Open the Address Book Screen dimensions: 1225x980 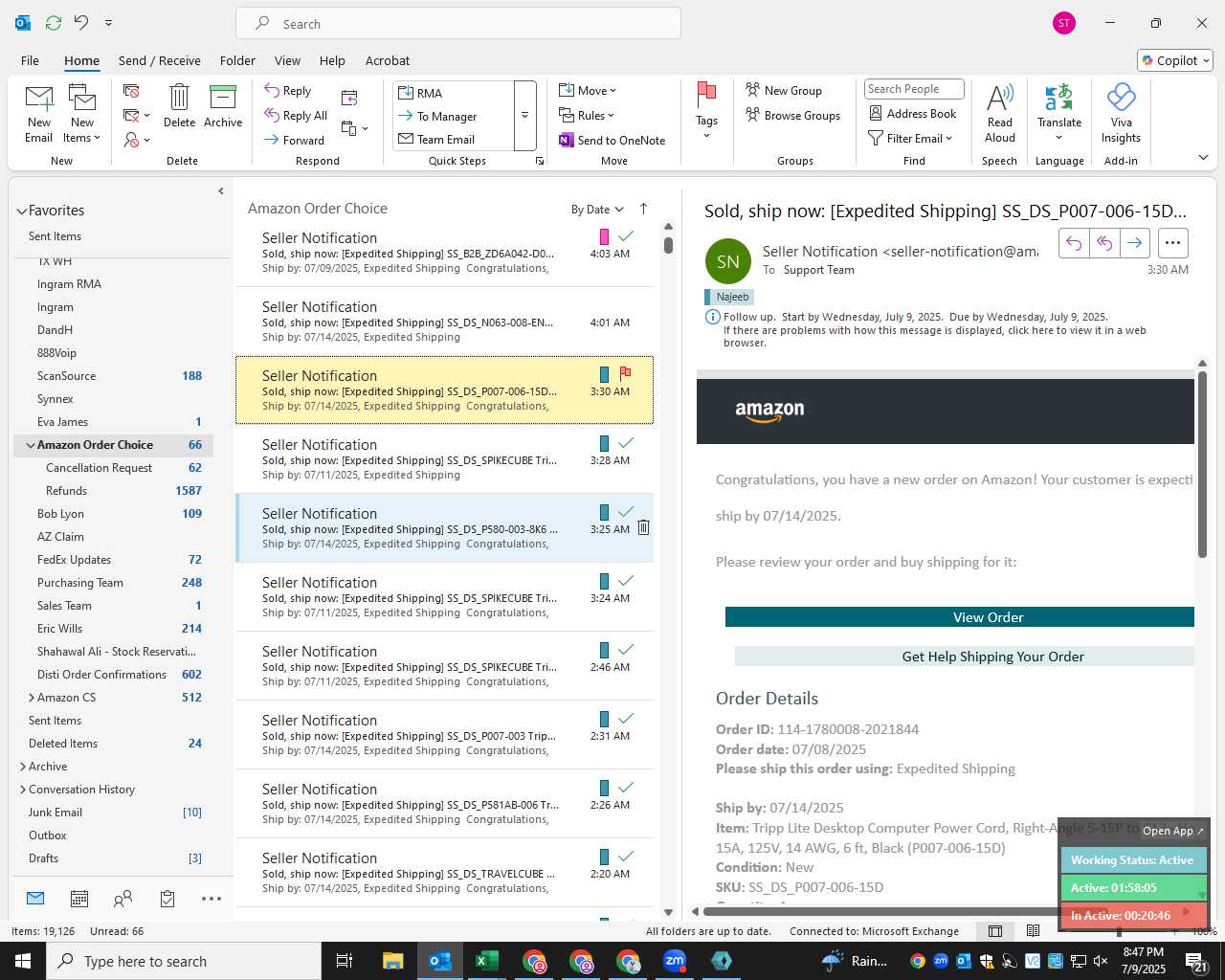click(913, 114)
